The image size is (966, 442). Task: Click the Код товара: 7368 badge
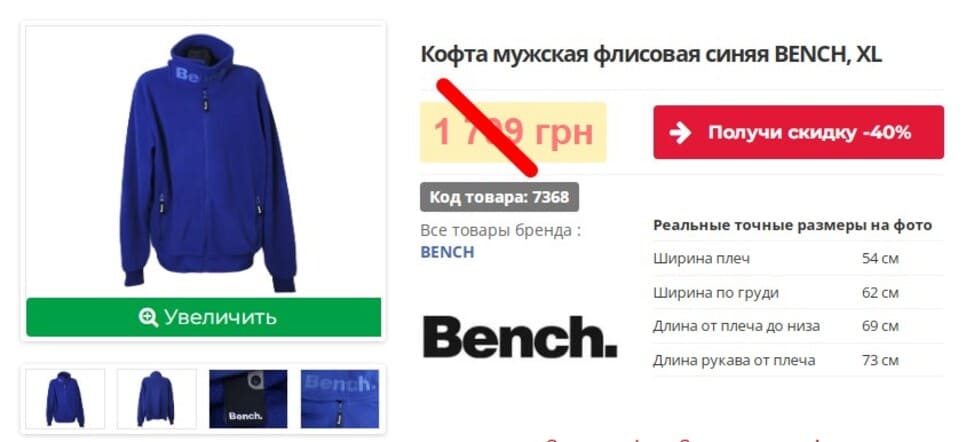[x=500, y=197]
